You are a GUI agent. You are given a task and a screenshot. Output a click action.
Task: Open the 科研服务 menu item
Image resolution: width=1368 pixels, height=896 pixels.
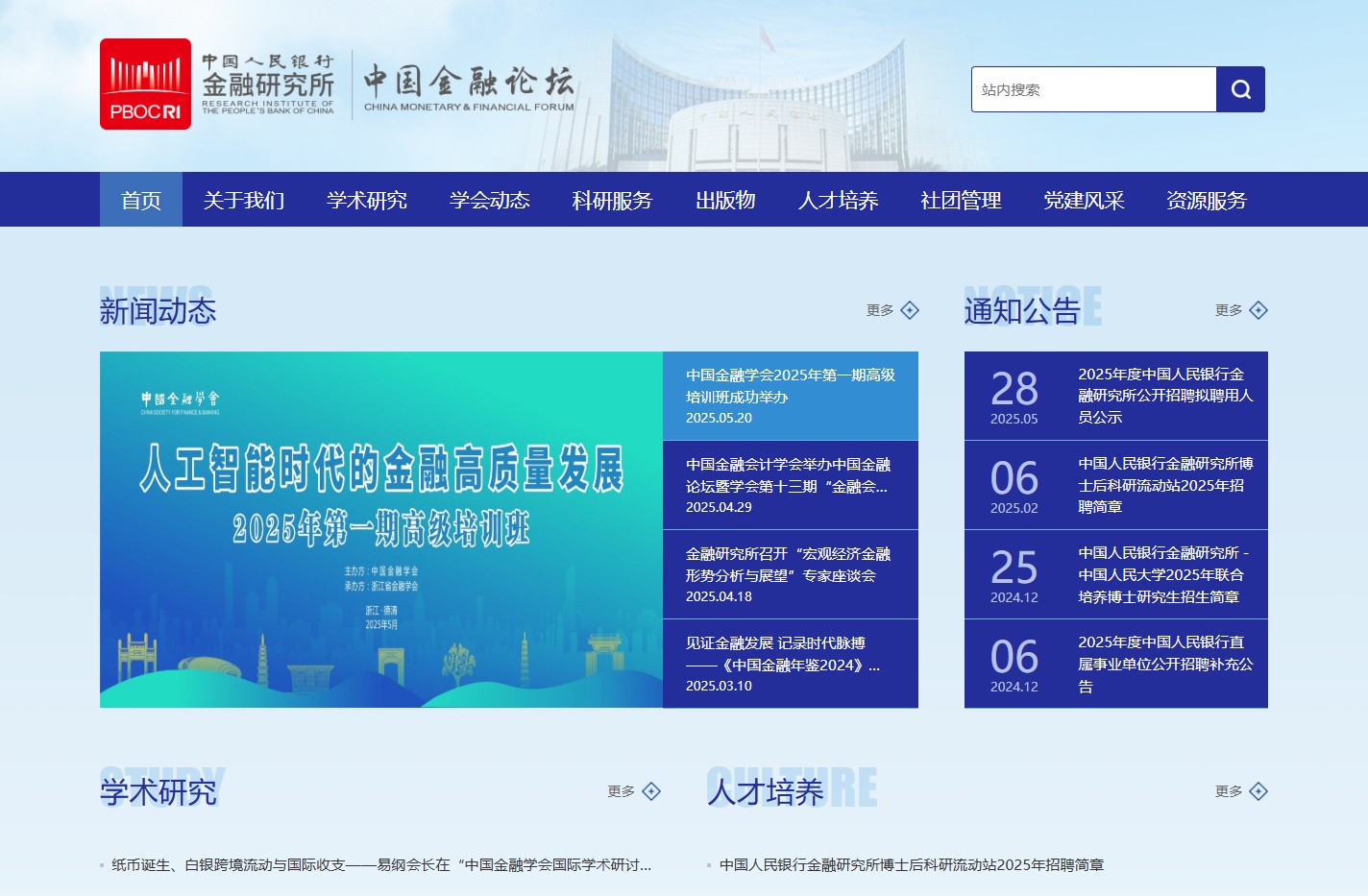pyautogui.click(x=612, y=200)
